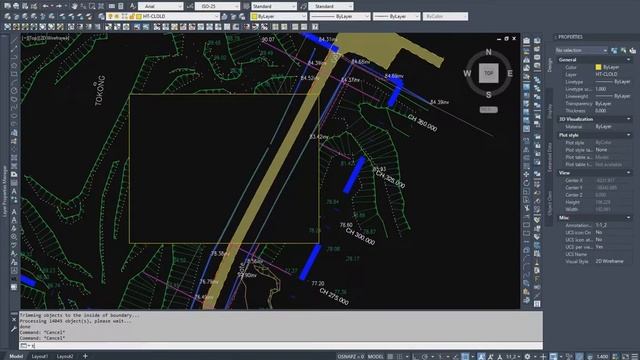
Task: Click the Customization hamburger icon in status bar
Action: pos(635,356)
